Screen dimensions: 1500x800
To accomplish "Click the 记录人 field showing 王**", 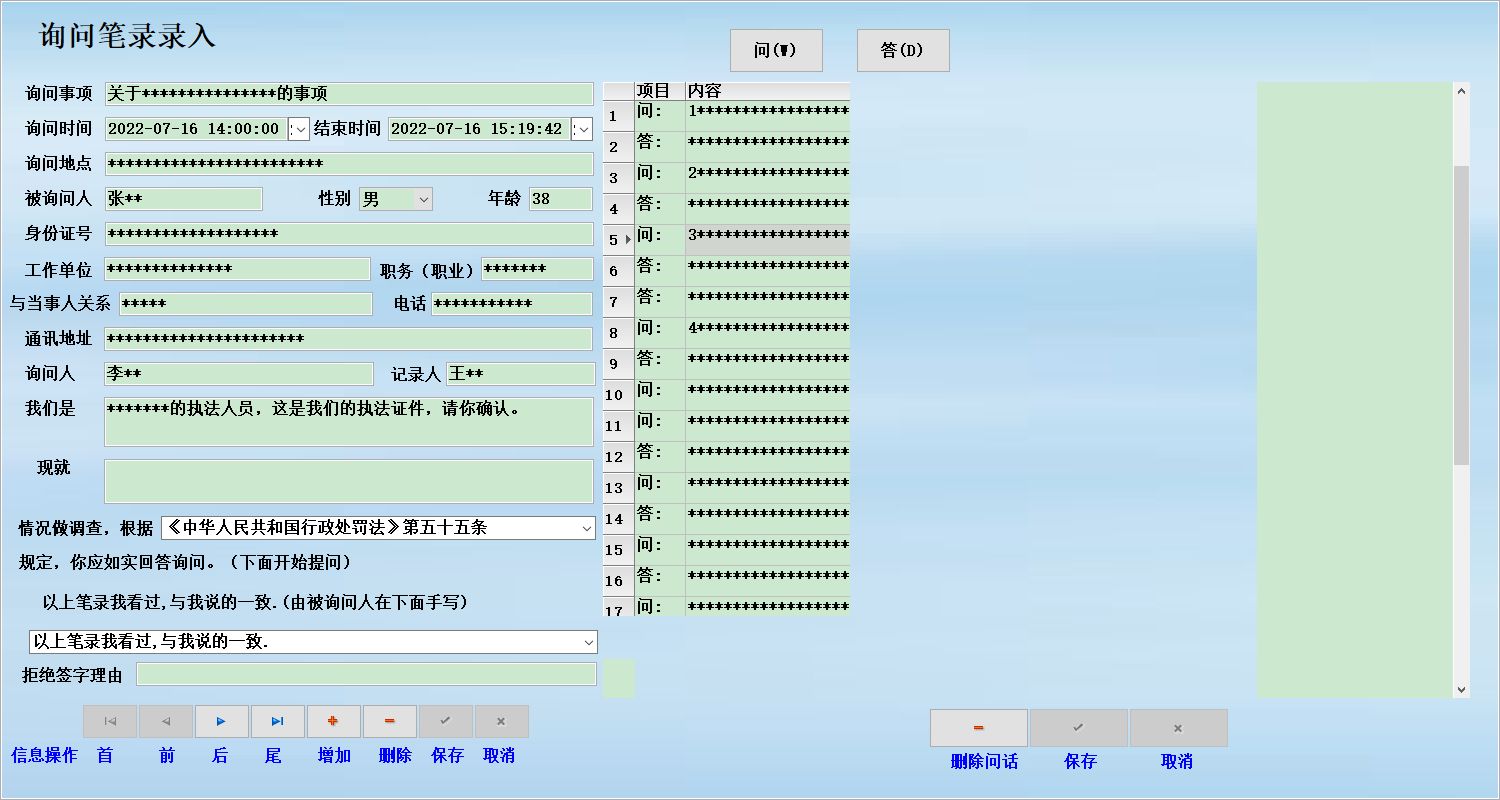I will click(x=520, y=374).
